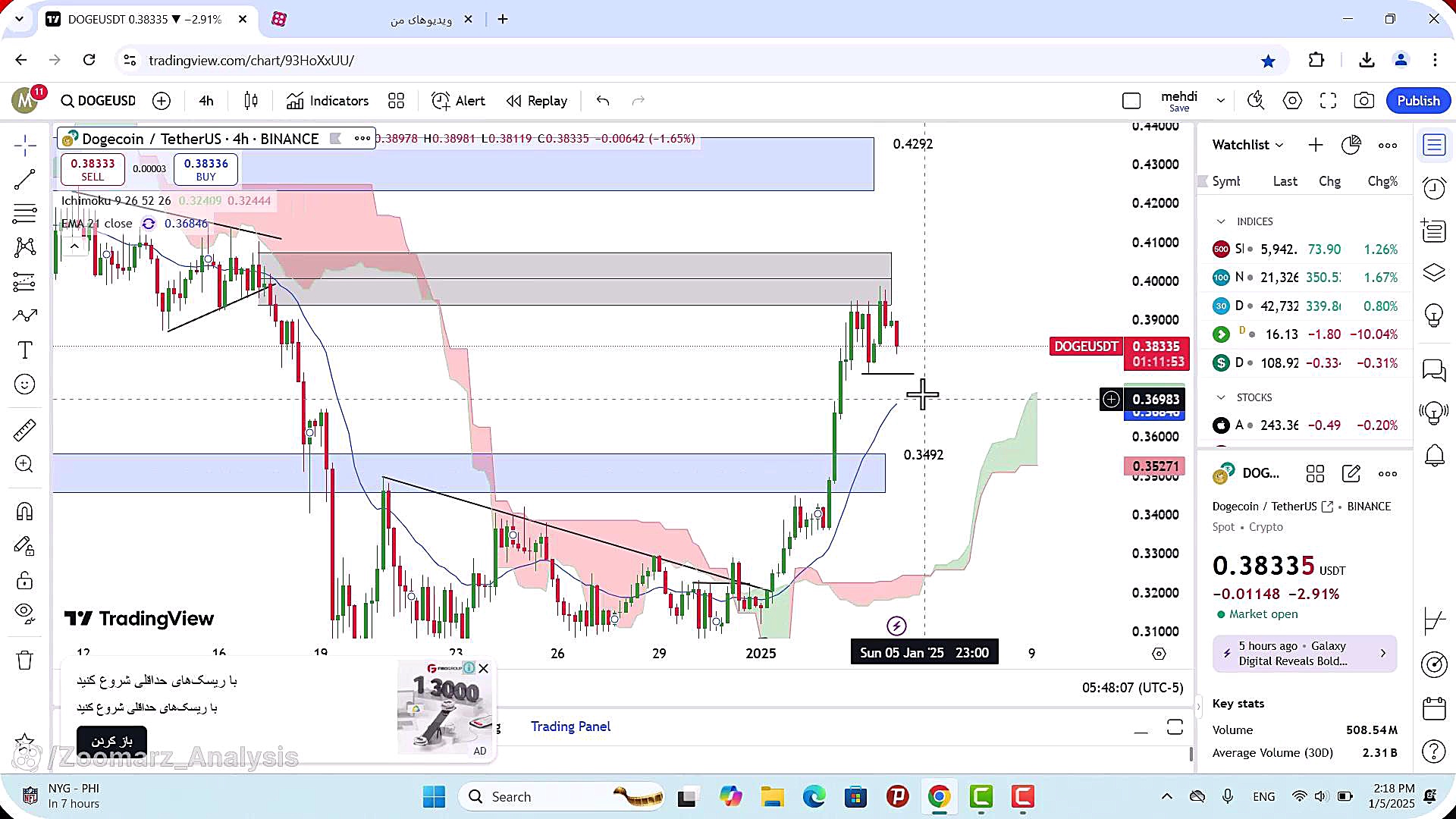Open the patterns drawing tool
Image resolution: width=1456 pixels, height=819 pixels.
point(25,247)
